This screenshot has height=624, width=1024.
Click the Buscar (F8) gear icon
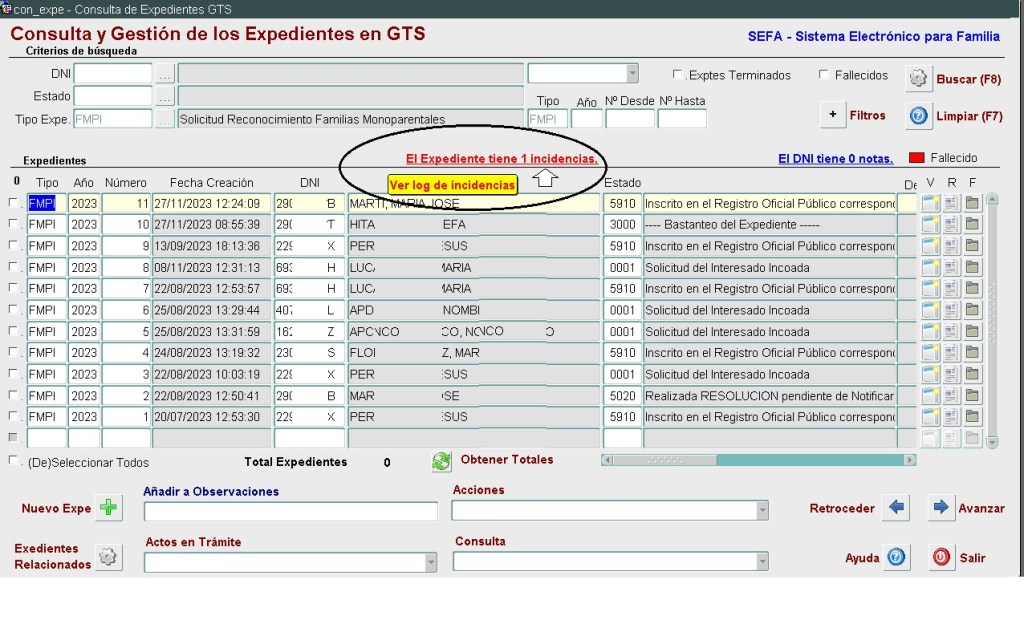[x=918, y=78]
